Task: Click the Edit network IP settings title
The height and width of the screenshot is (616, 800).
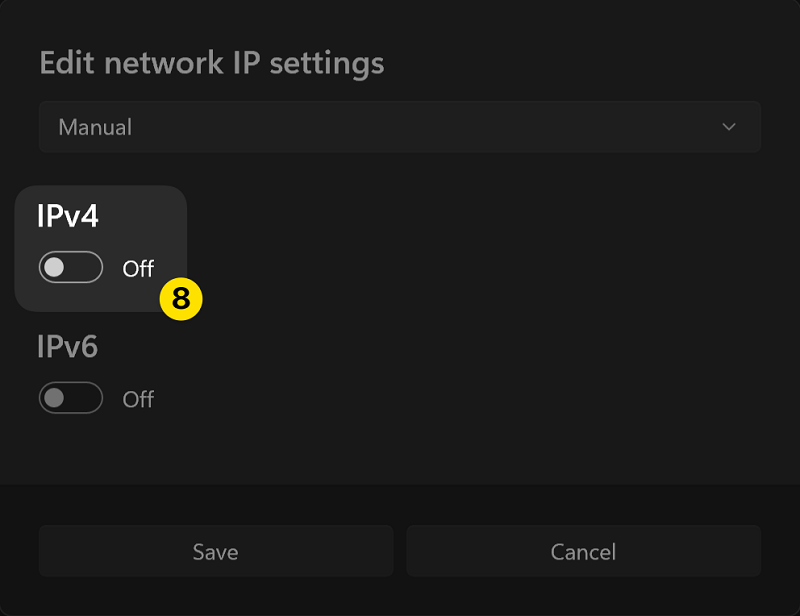Action: (211, 63)
